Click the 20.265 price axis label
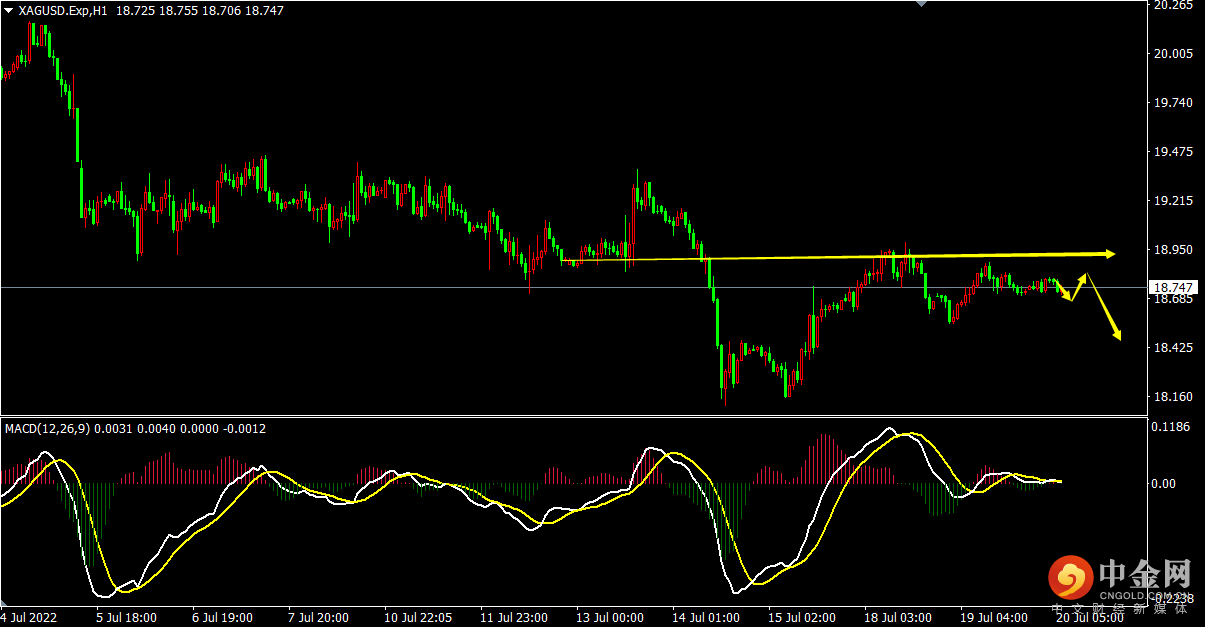 point(1173,6)
